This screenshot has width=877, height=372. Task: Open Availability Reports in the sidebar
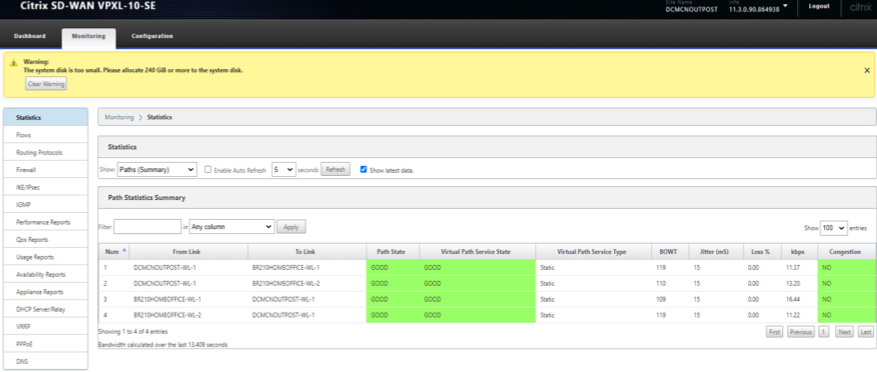point(45,274)
